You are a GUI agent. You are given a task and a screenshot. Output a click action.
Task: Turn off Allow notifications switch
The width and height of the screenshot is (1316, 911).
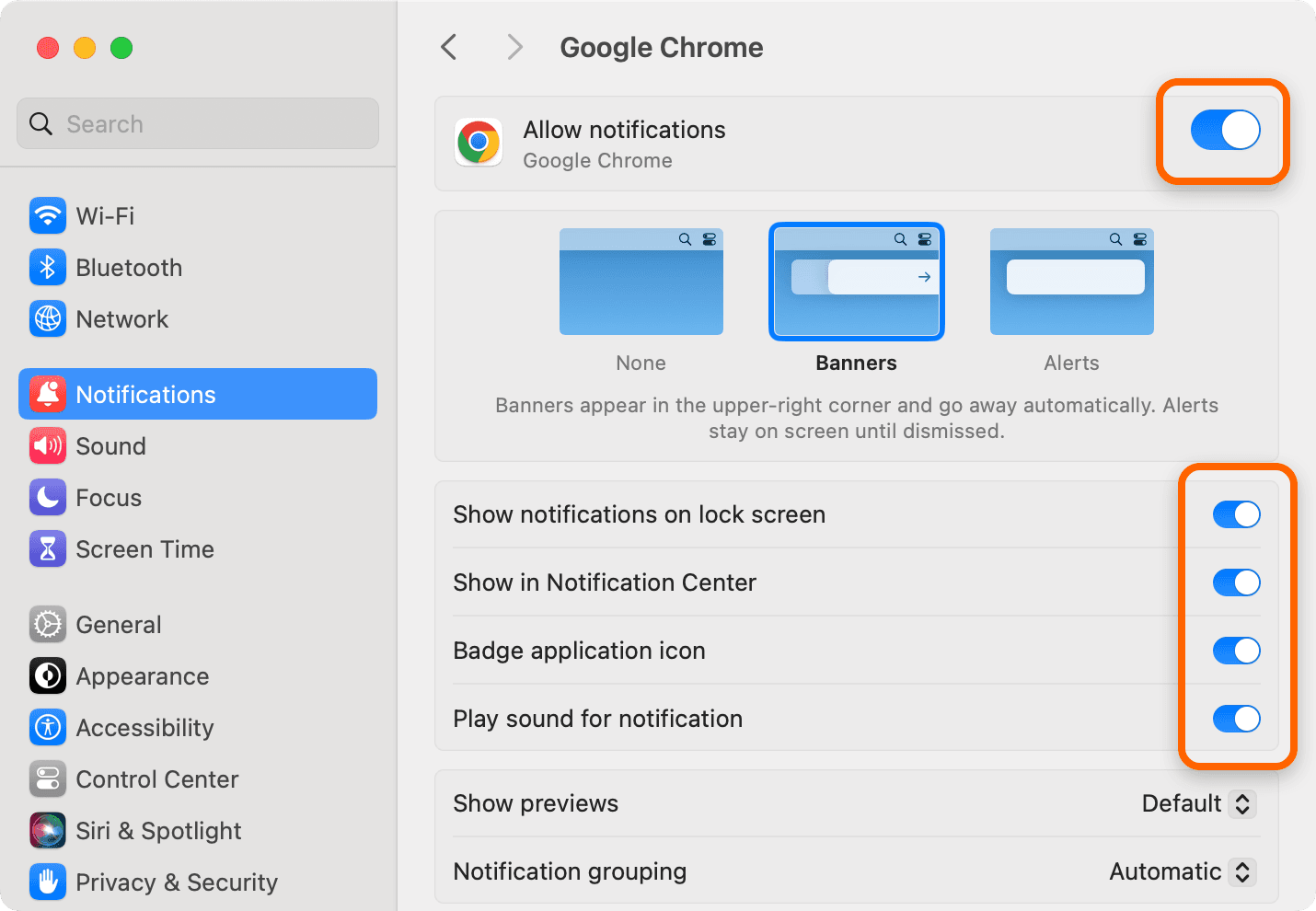coord(1226,130)
